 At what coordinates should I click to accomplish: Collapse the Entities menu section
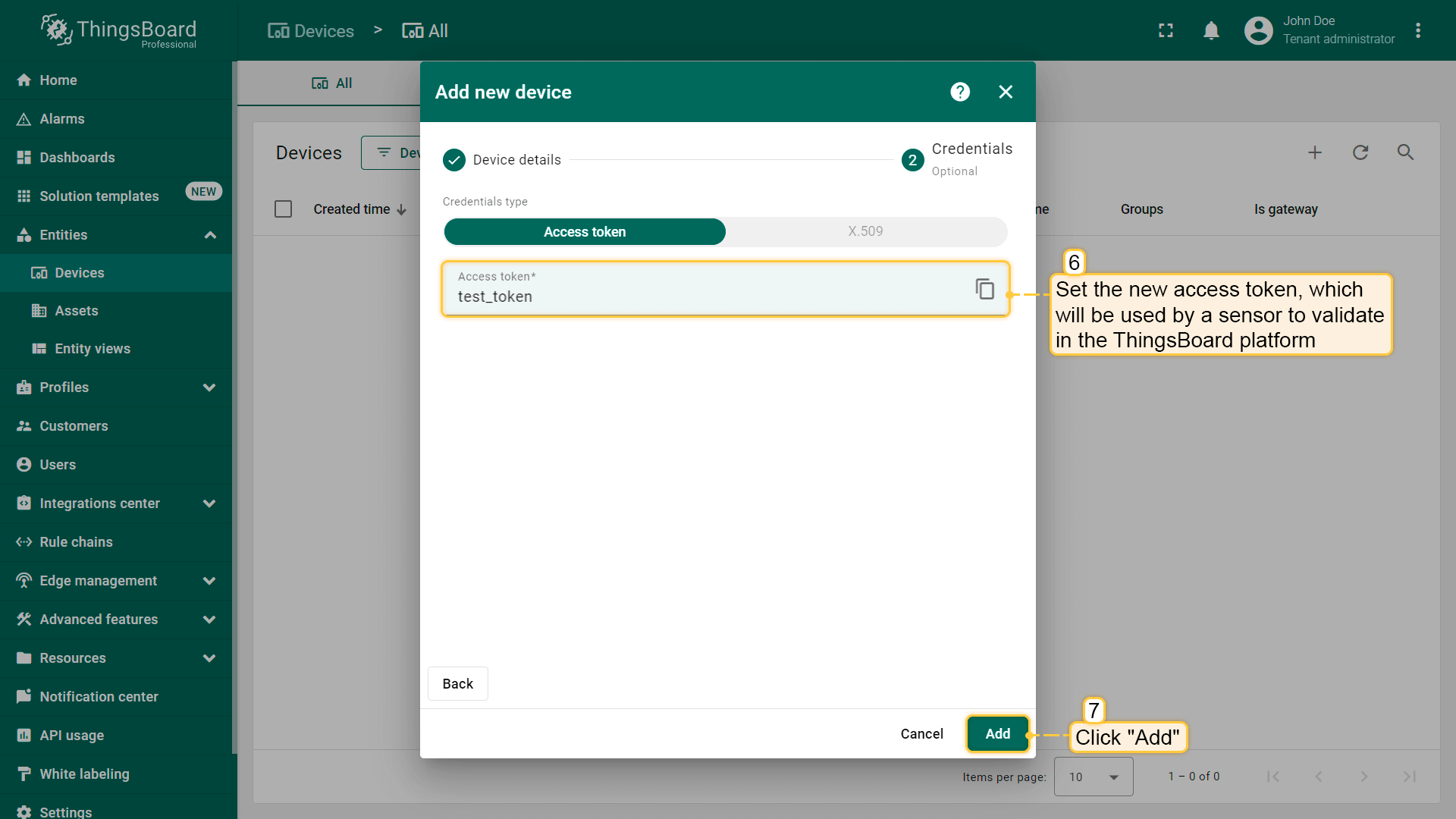(209, 235)
